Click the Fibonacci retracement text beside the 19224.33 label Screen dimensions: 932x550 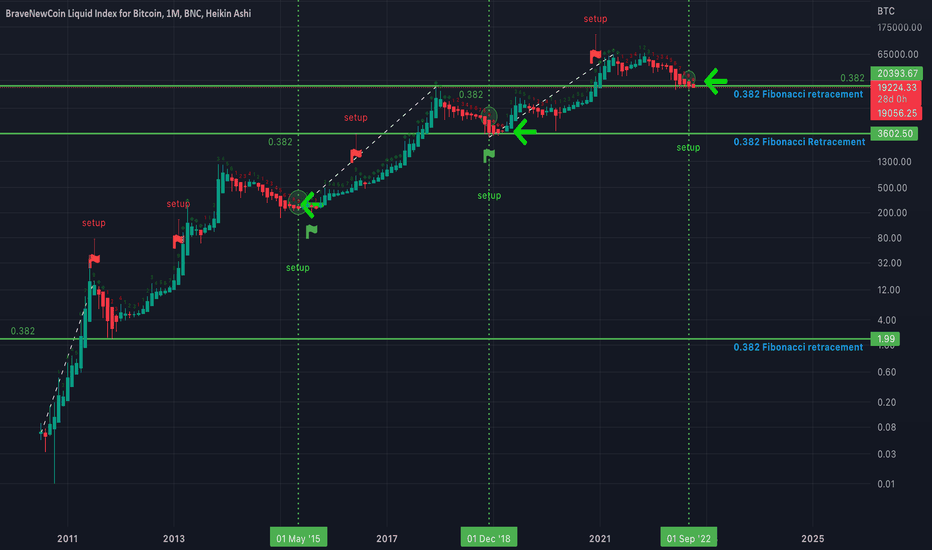click(798, 95)
